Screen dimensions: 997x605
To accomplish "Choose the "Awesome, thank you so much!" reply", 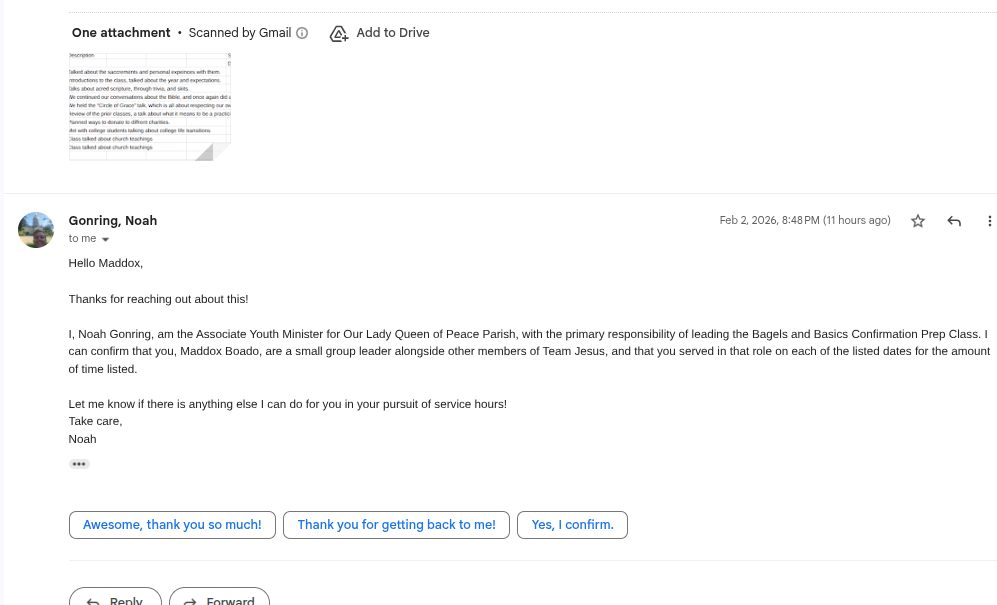I will point(172,525).
